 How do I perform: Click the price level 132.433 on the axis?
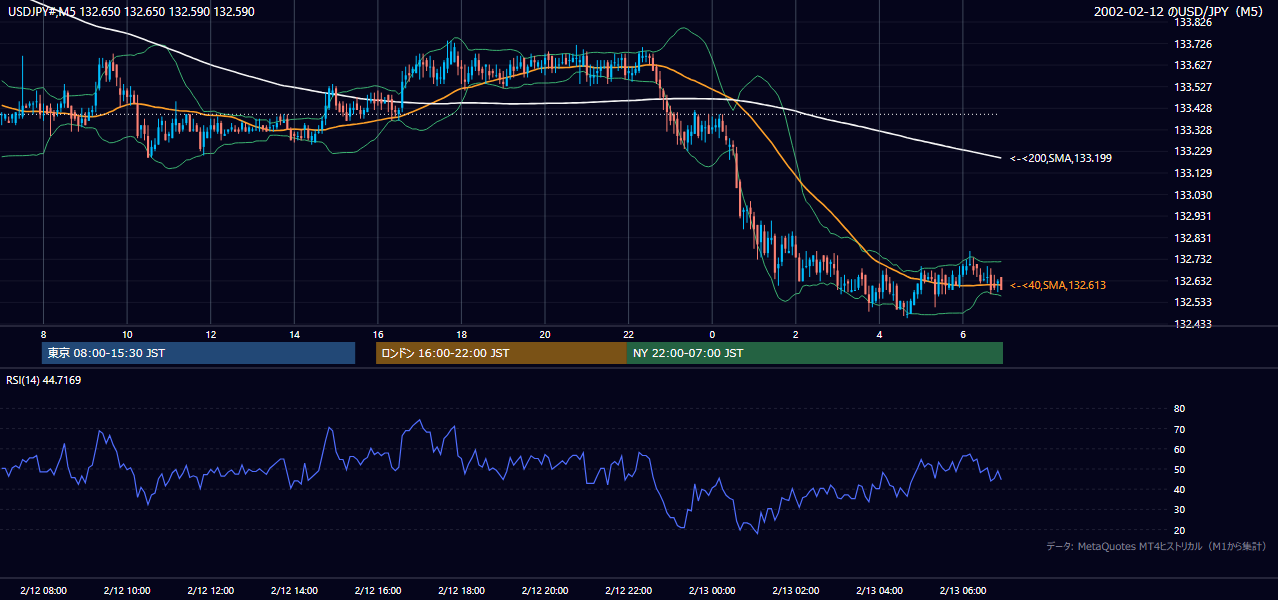pyautogui.click(x=1193, y=324)
